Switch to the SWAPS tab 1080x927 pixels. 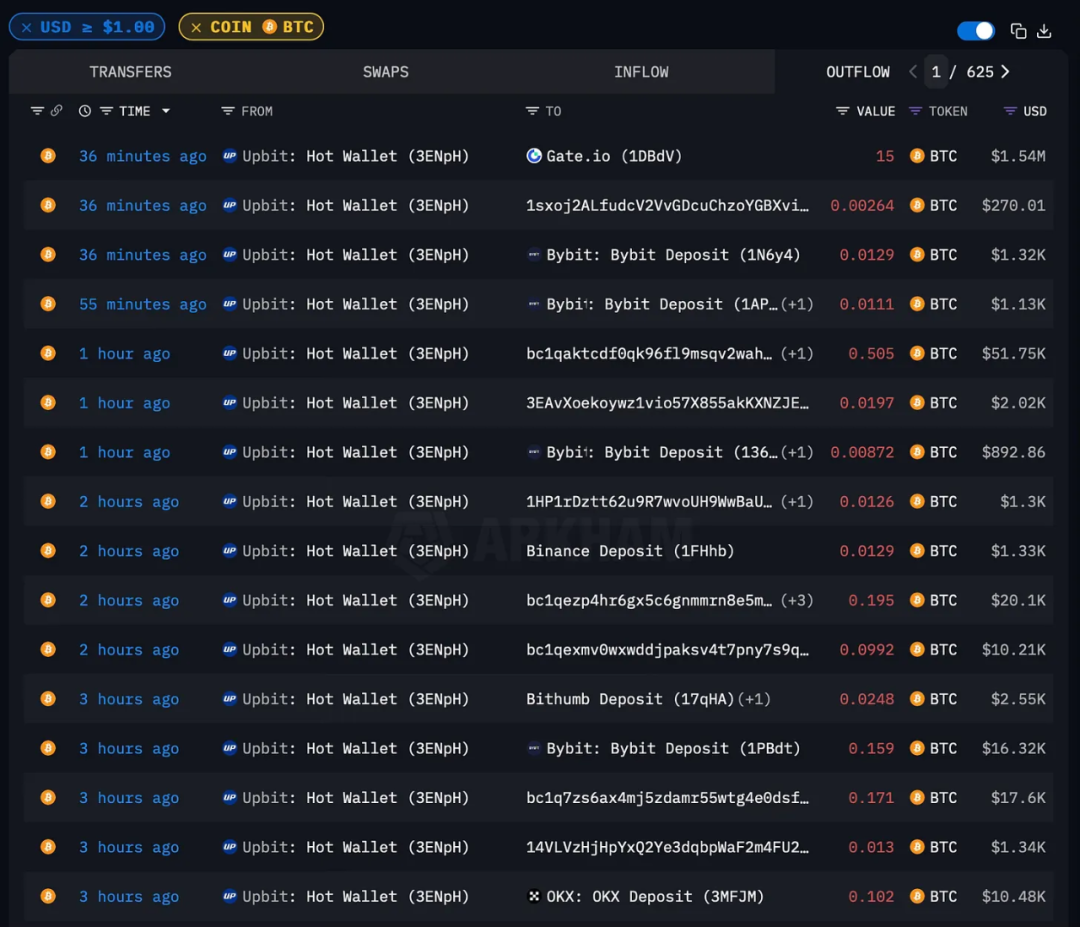[x=385, y=71]
